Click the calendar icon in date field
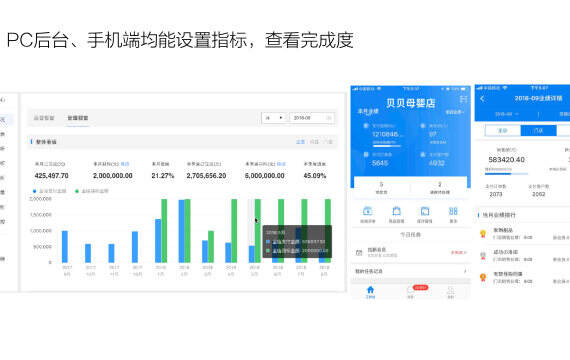 click(x=329, y=118)
